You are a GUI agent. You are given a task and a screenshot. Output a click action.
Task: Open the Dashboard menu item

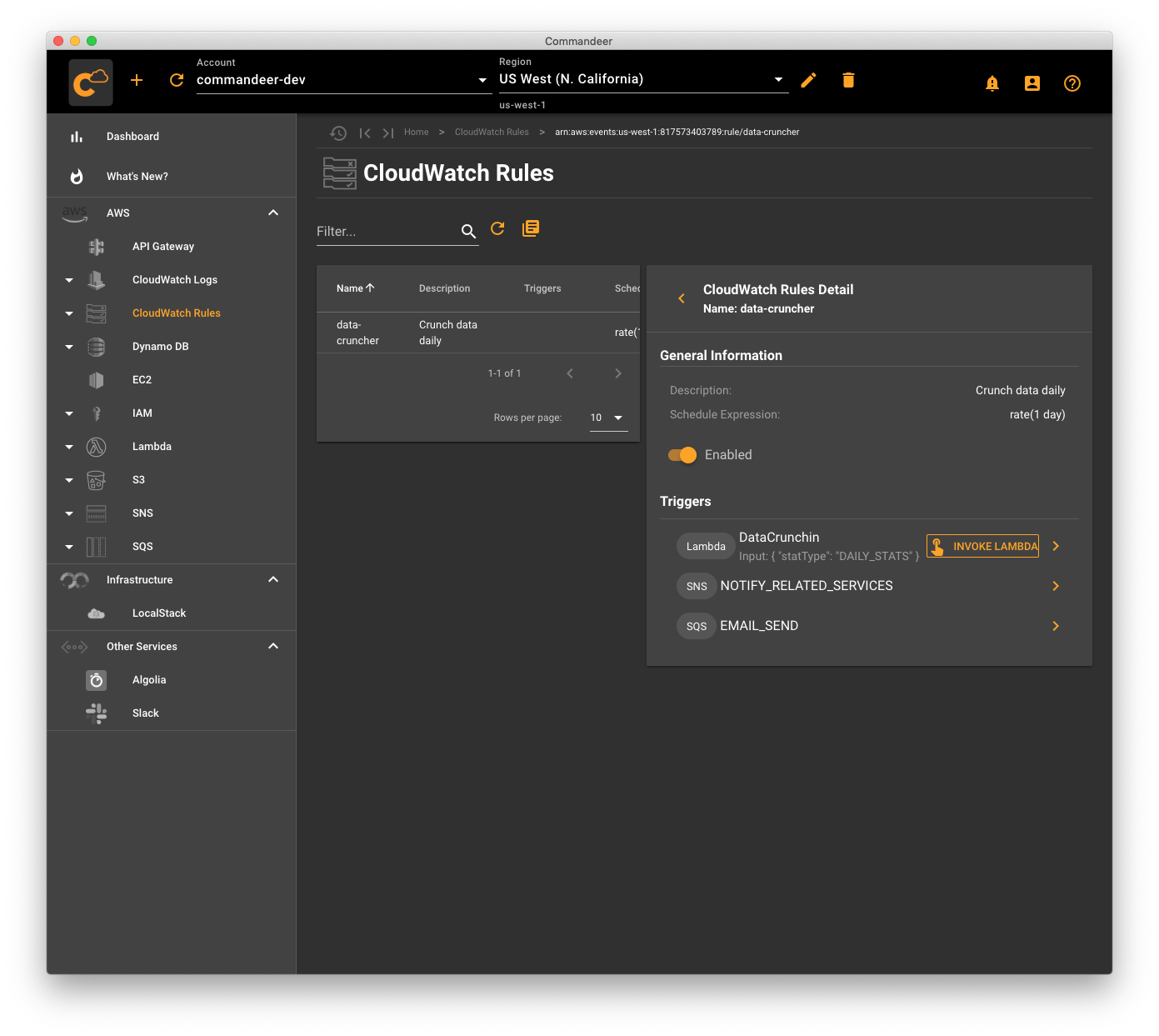(172, 137)
